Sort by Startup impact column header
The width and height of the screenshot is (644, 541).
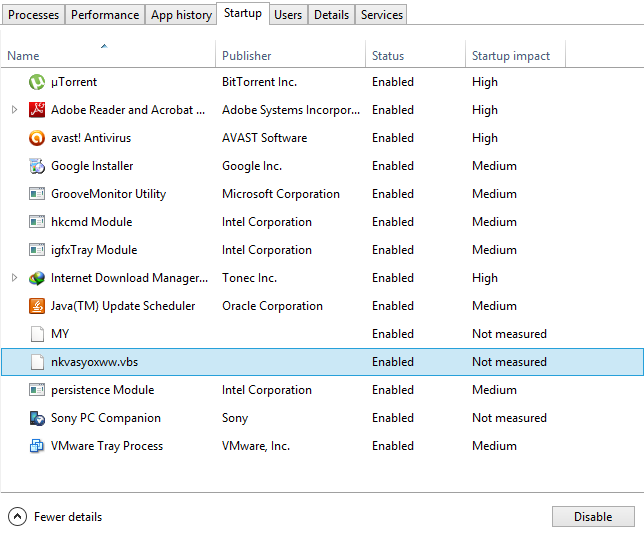click(511, 56)
